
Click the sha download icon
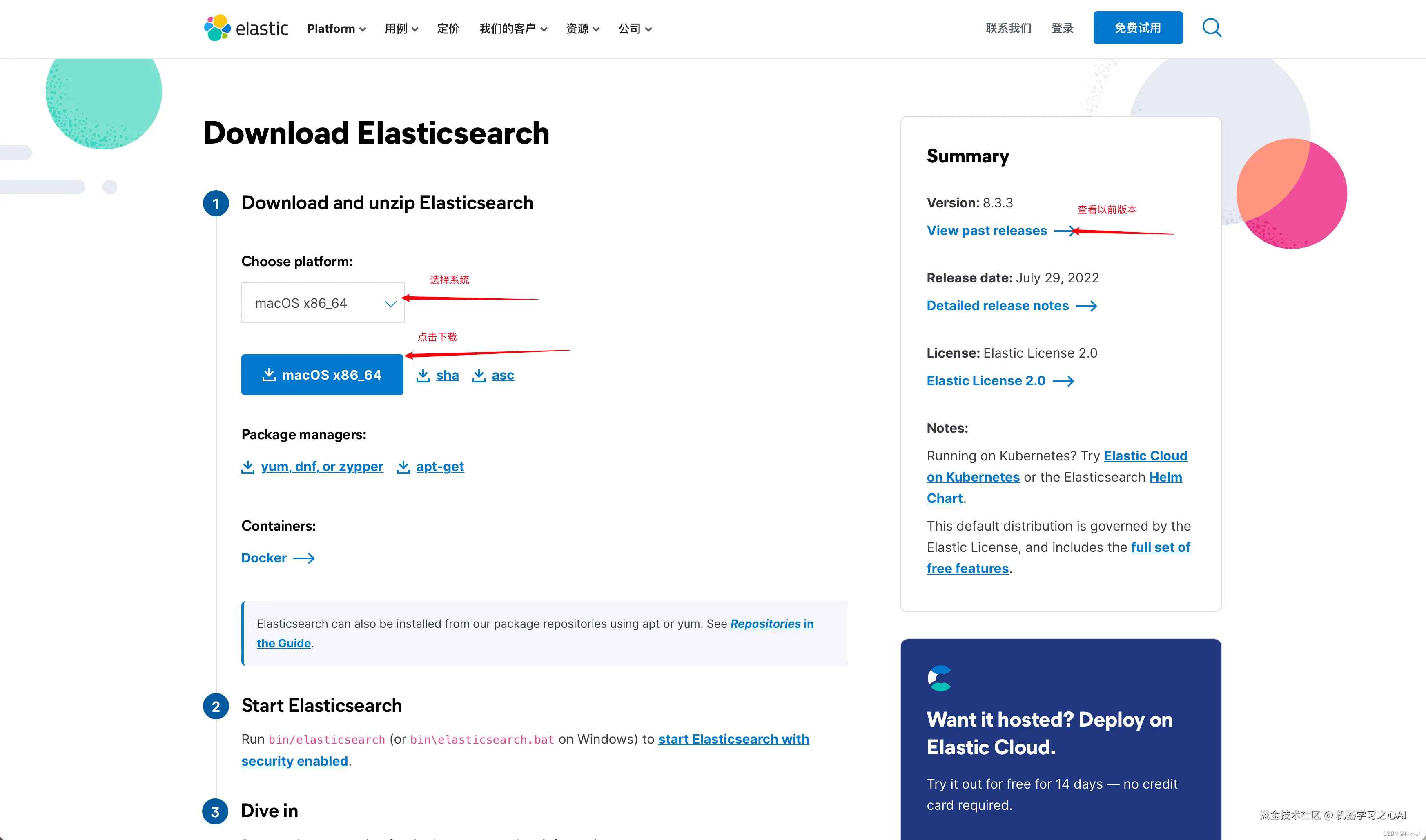[x=423, y=375]
